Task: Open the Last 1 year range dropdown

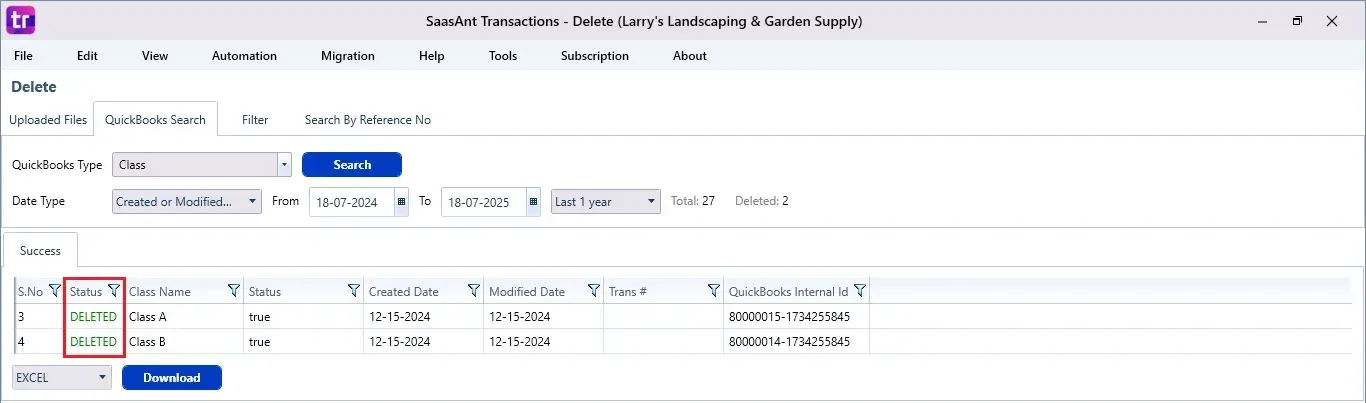Action: click(x=652, y=201)
